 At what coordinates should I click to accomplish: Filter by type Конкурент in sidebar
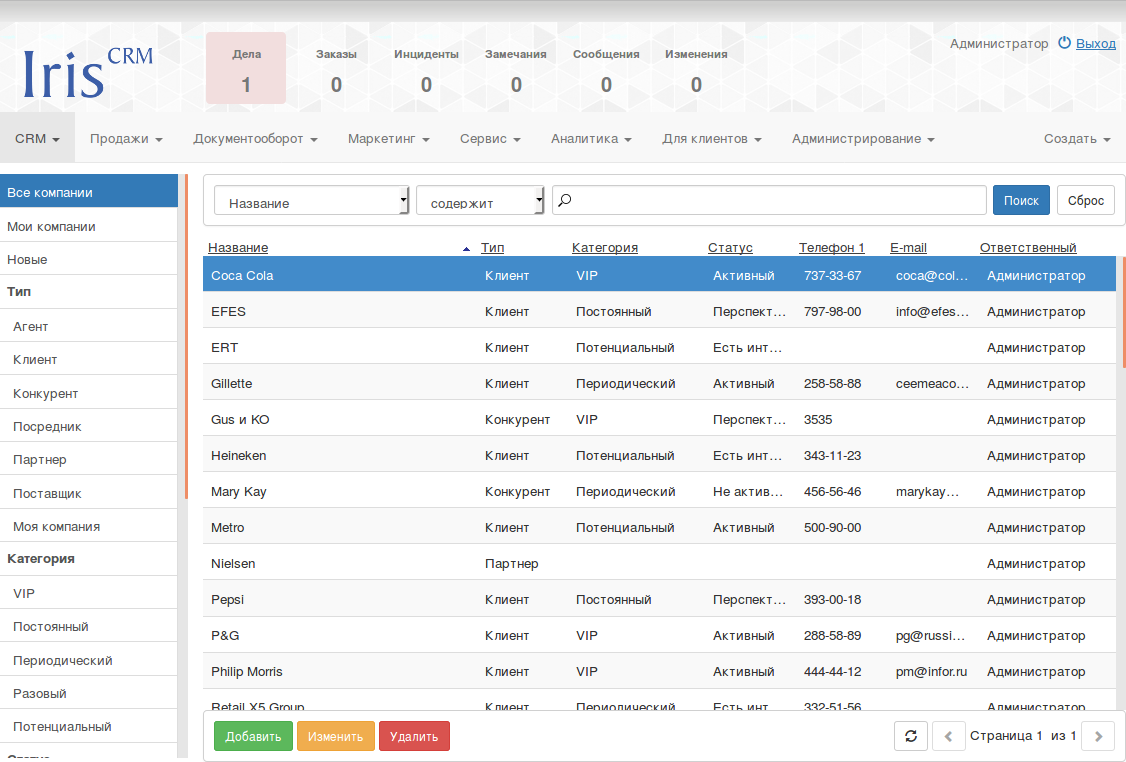coord(88,394)
